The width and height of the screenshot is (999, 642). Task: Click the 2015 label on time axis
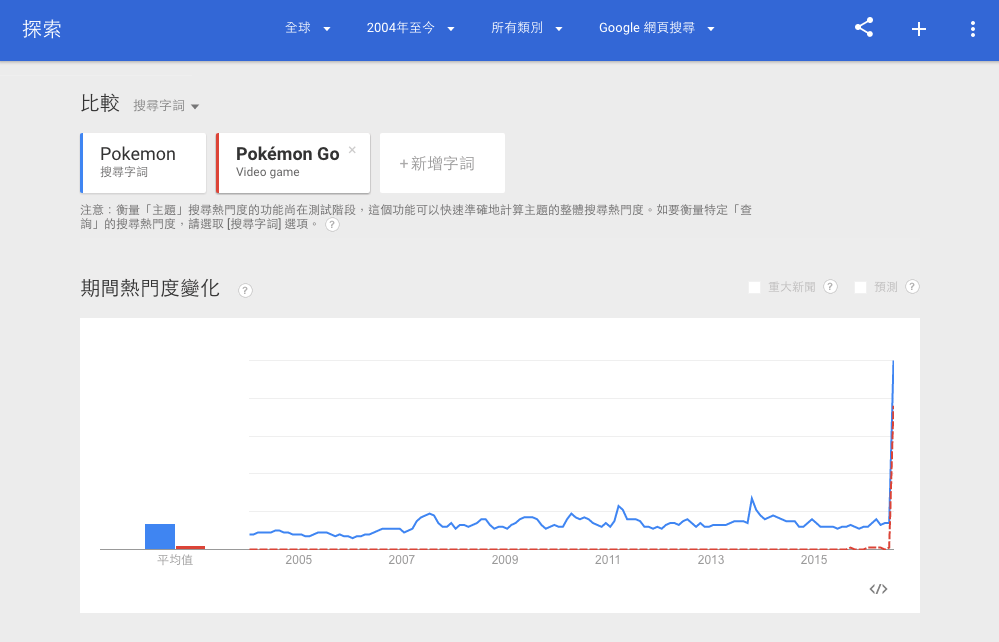[814, 560]
